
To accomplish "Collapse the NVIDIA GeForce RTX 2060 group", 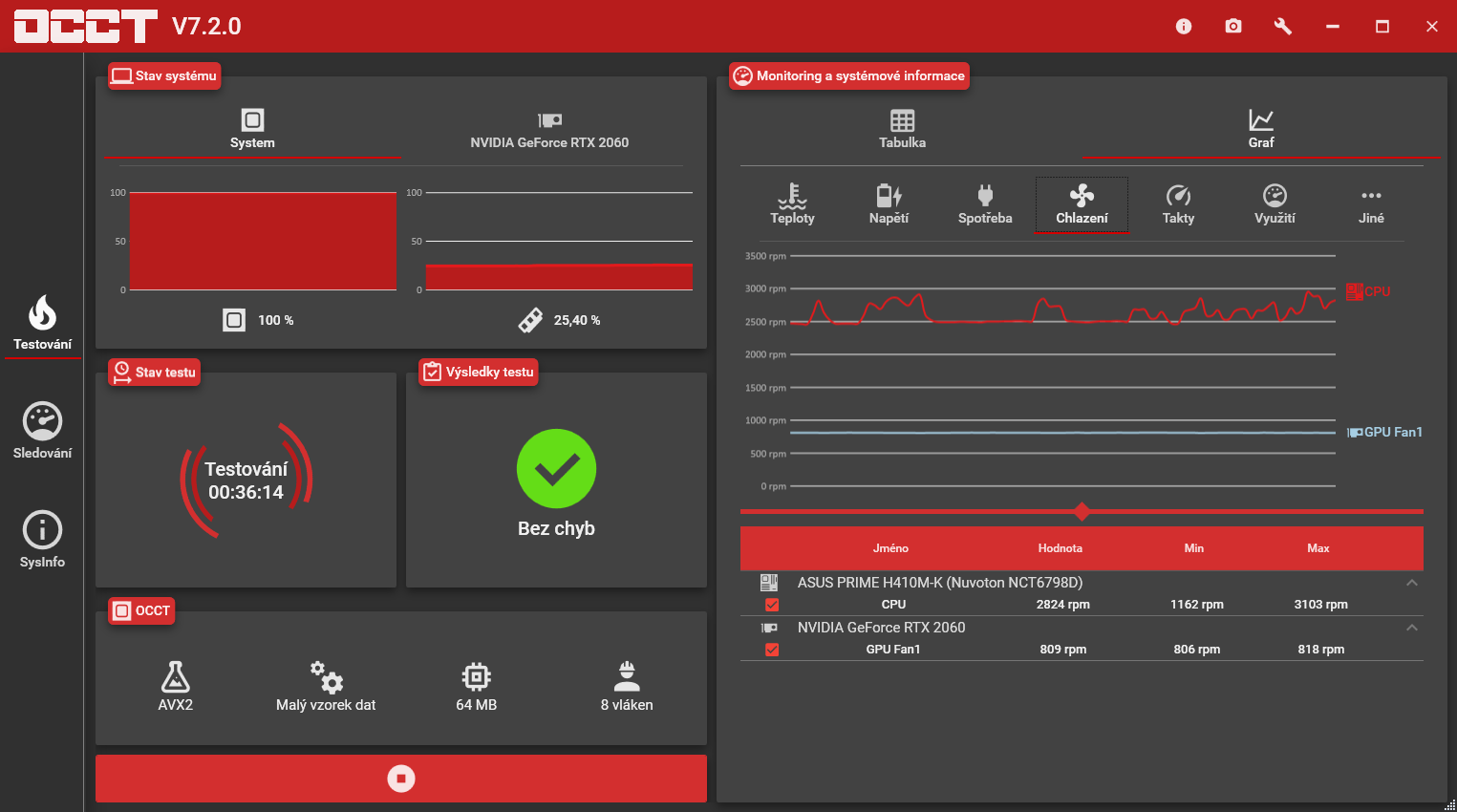I will click(1412, 628).
